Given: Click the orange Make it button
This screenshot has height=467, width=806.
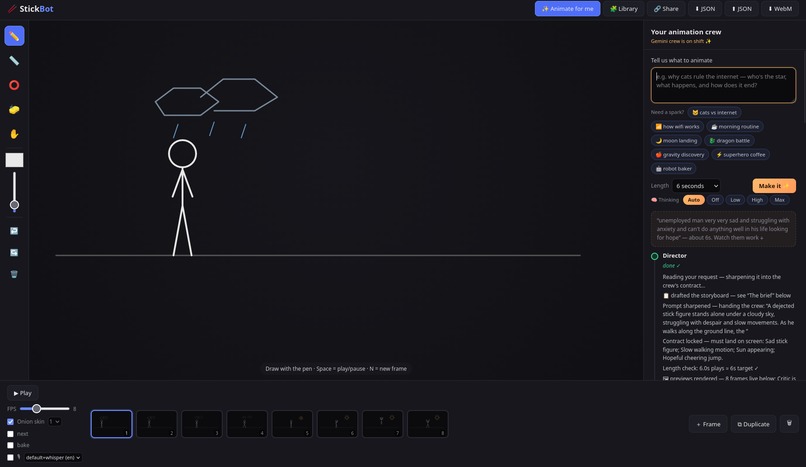Looking at the screenshot, I should tap(774, 186).
